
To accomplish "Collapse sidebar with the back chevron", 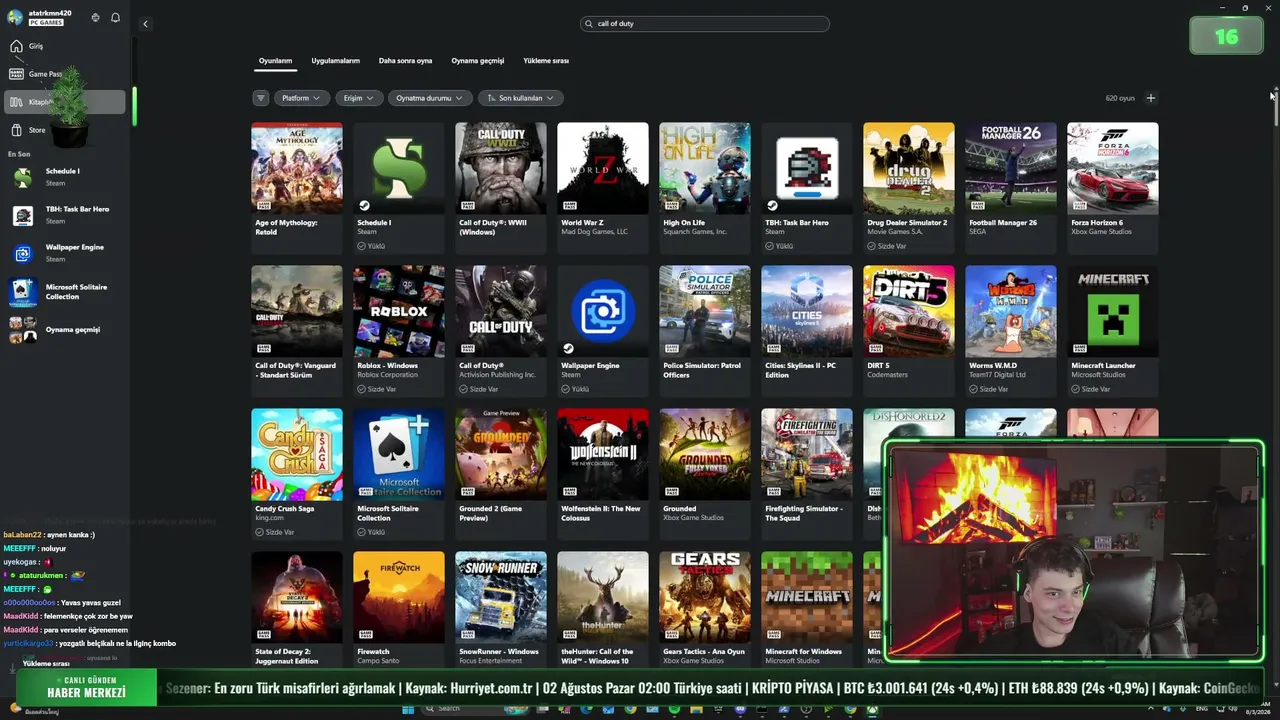I will point(145,24).
